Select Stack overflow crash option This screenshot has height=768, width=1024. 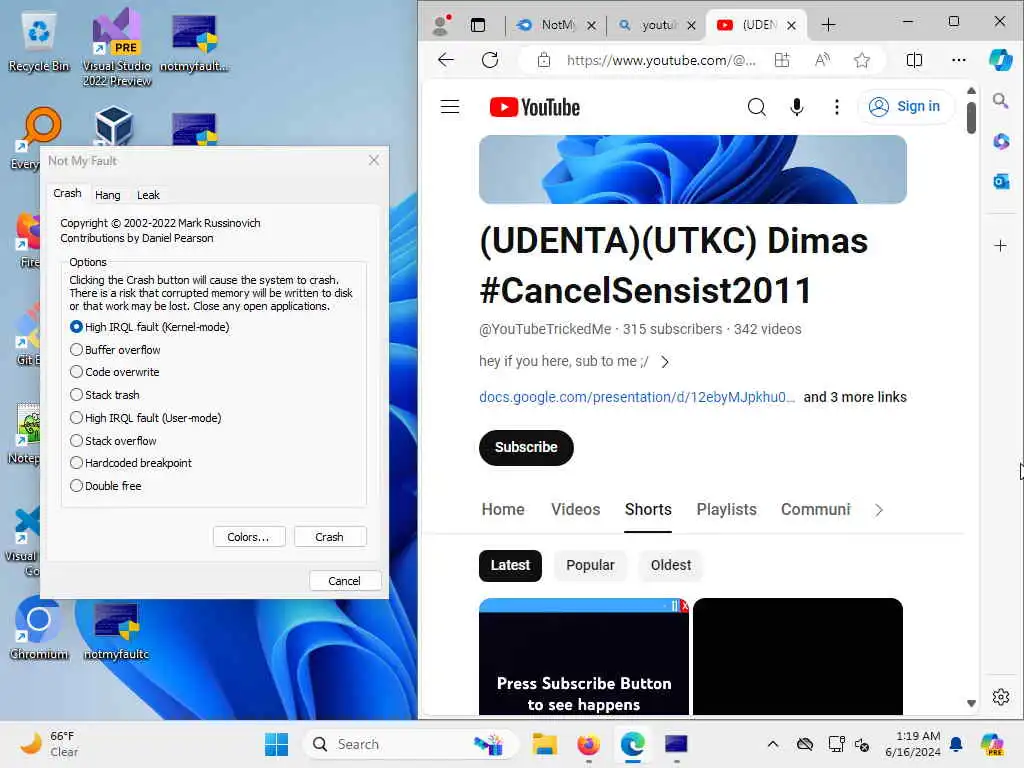point(113,440)
